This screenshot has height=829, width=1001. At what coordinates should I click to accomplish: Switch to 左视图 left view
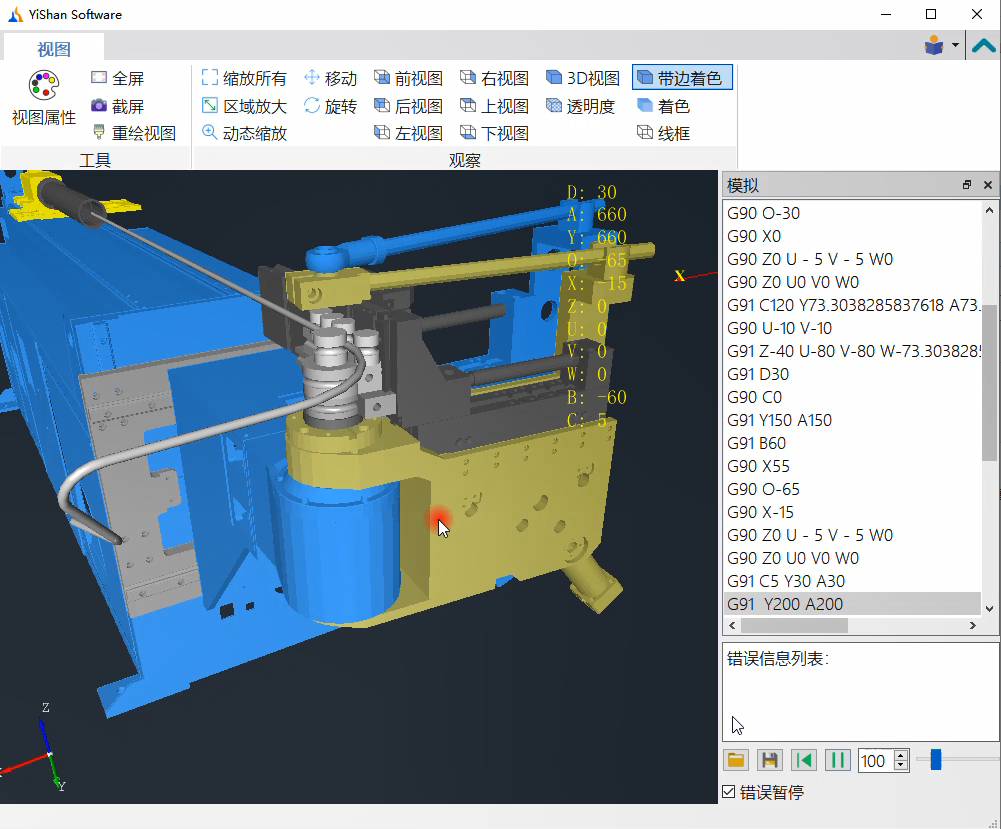(408, 133)
